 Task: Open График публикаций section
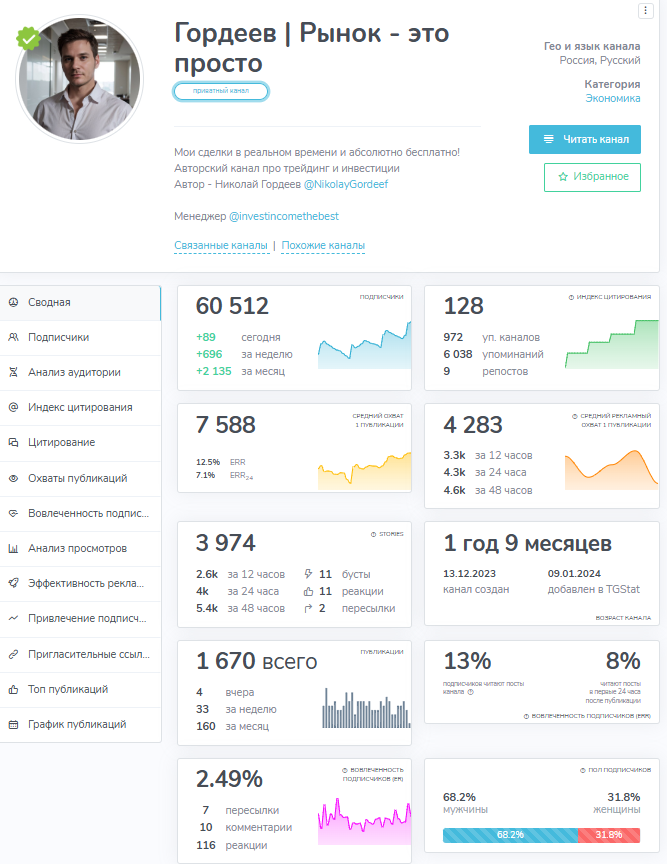pos(80,725)
